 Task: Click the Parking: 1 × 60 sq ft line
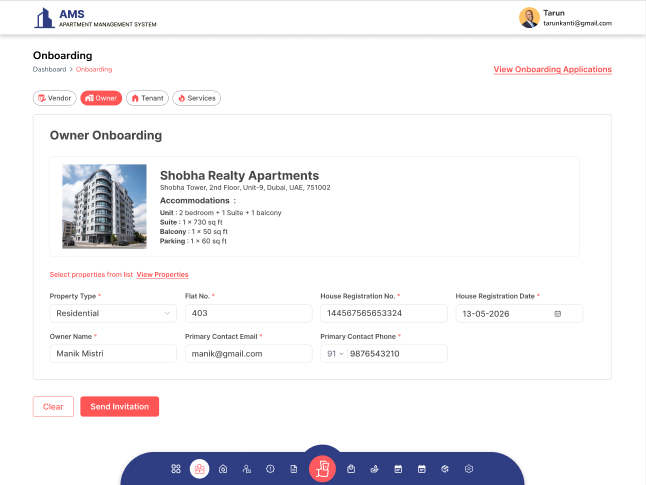tap(193, 241)
